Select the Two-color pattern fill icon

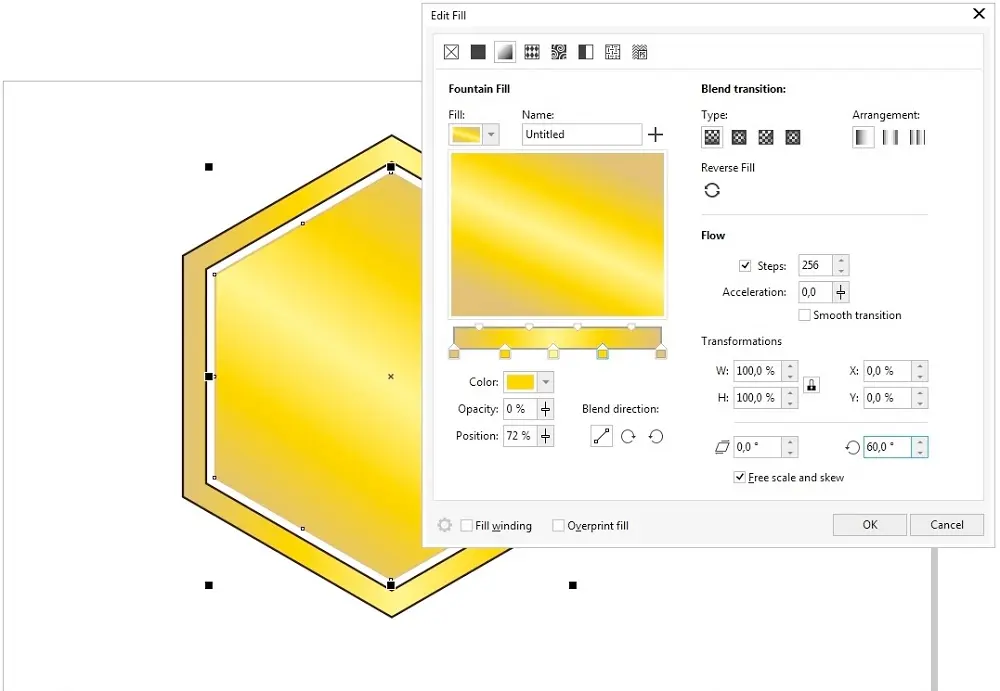(585, 52)
